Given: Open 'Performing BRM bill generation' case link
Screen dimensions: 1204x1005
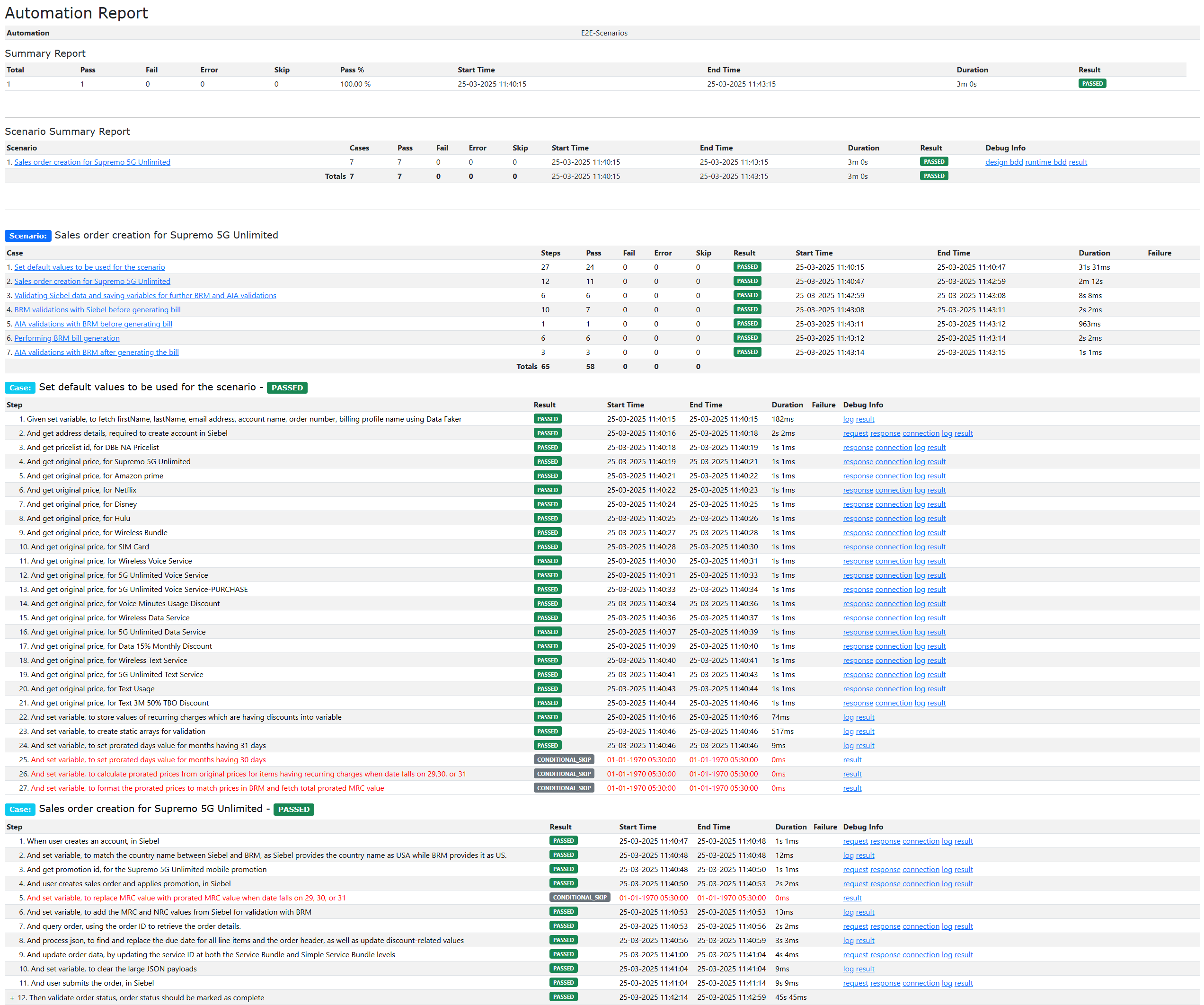Looking at the screenshot, I should [67, 338].
